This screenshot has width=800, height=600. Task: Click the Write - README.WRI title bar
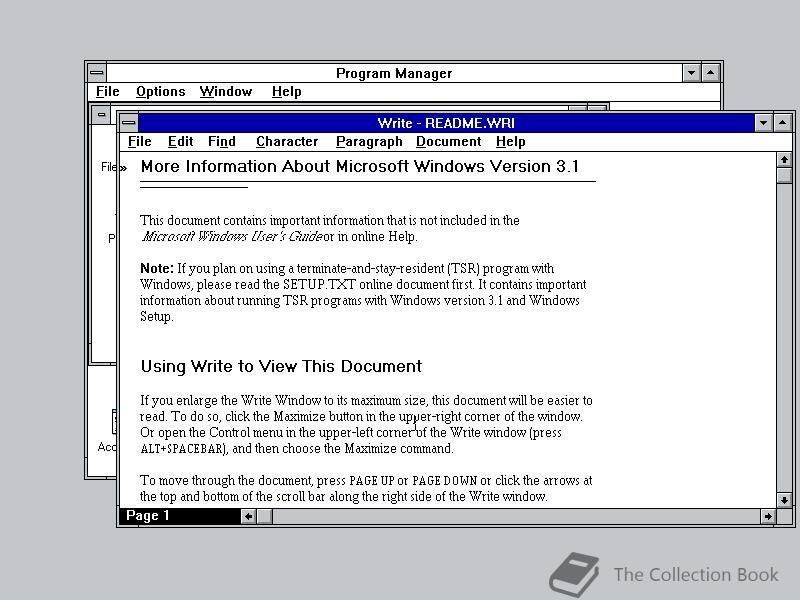click(446, 123)
